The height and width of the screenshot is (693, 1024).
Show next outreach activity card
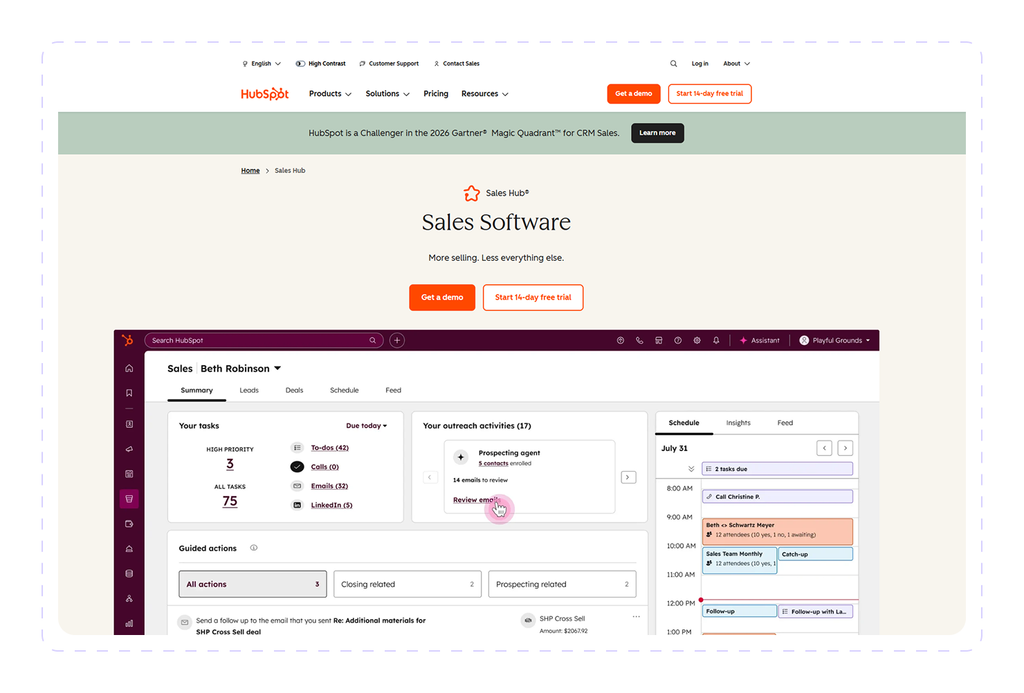[x=628, y=477]
